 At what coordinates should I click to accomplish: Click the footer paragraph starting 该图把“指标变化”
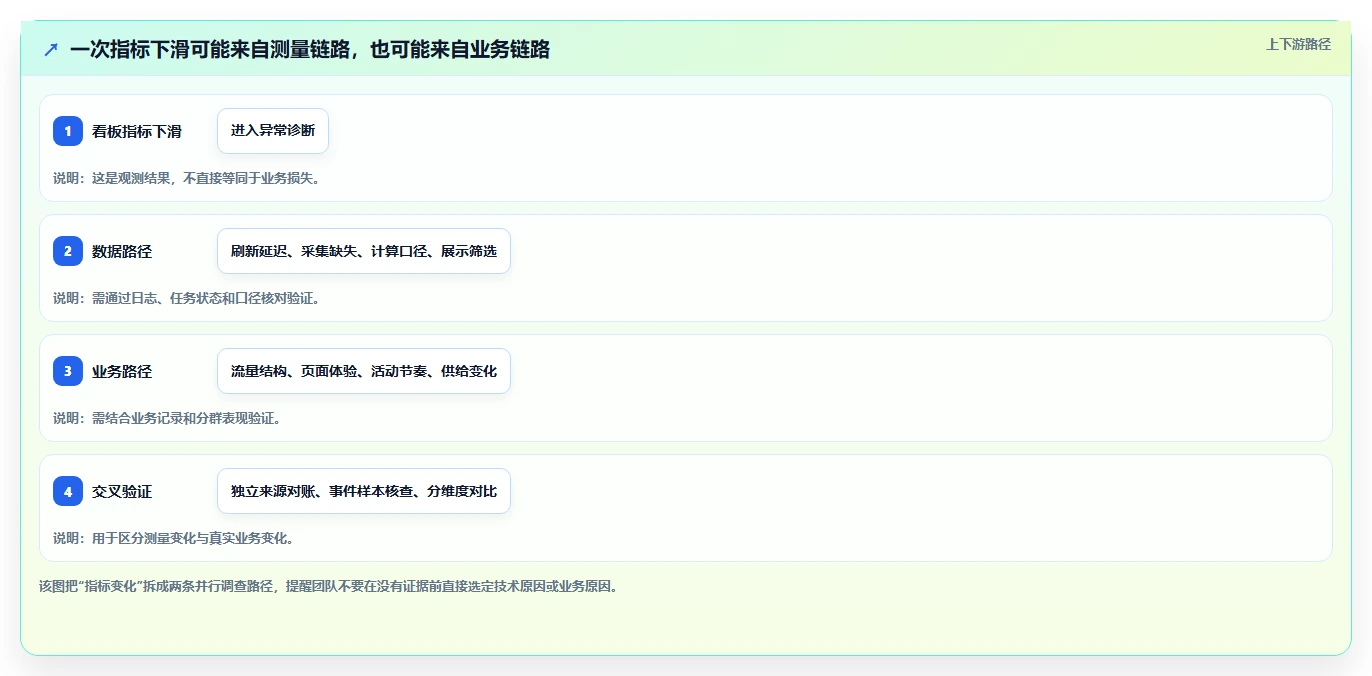point(328,586)
